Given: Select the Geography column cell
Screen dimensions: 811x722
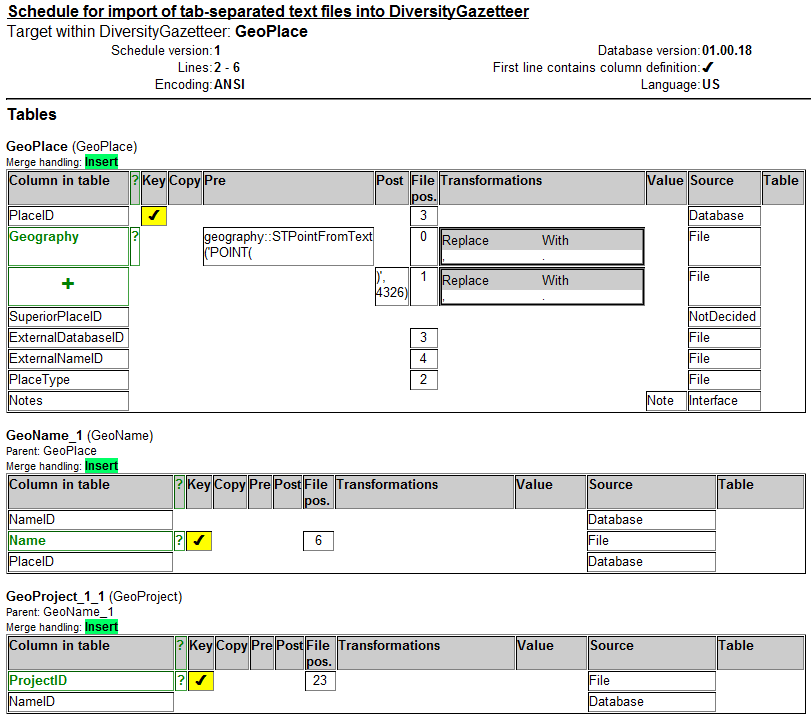Looking at the screenshot, I should click(68, 246).
